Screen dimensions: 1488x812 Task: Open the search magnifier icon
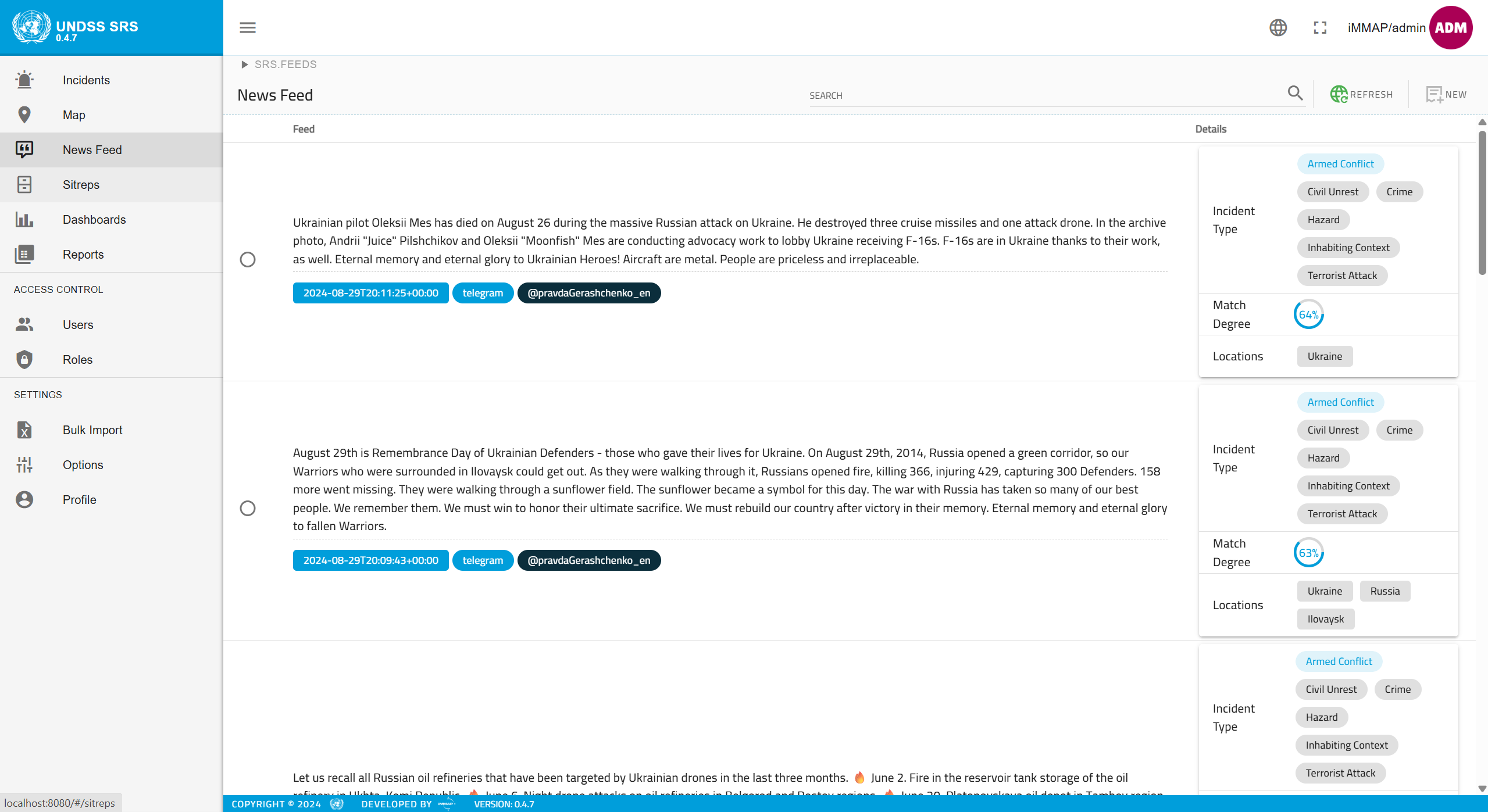1296,93
